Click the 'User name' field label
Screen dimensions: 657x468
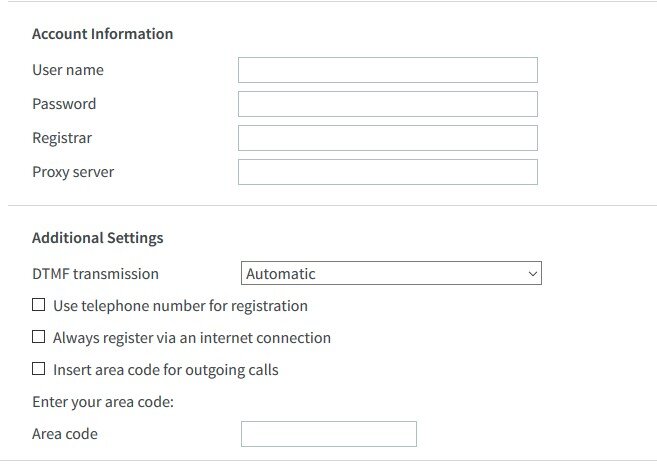pos(68,70)
